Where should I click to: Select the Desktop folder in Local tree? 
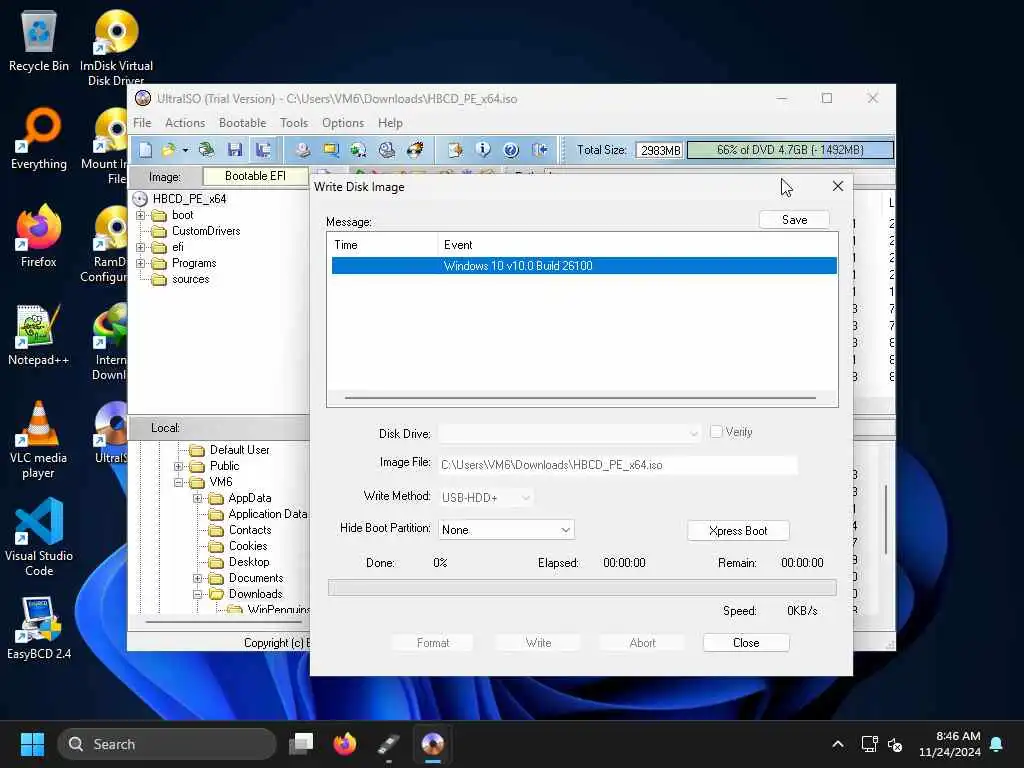pos(249,562)
